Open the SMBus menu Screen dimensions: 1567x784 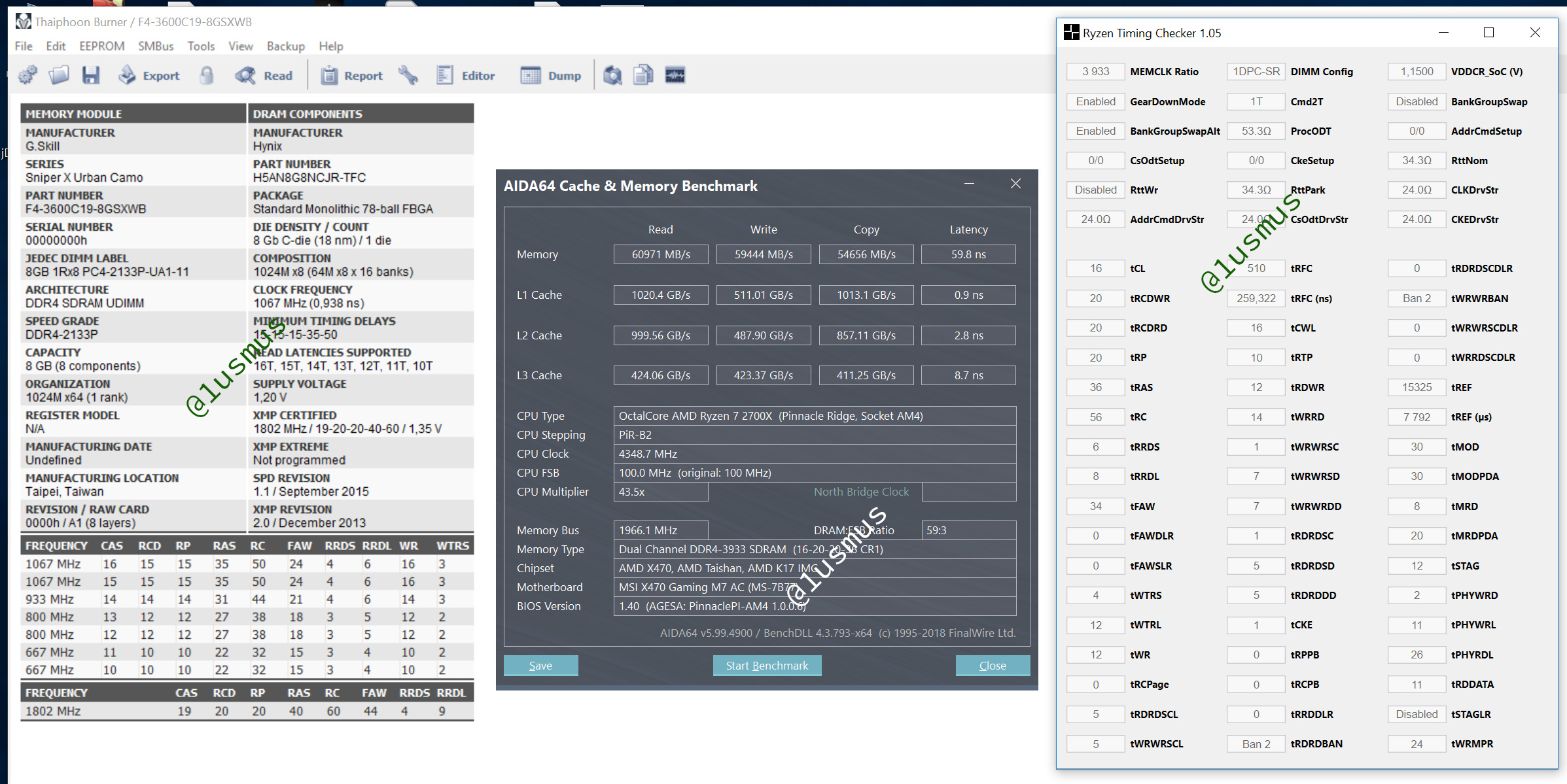pyautogui.click(x=156, y=46)
